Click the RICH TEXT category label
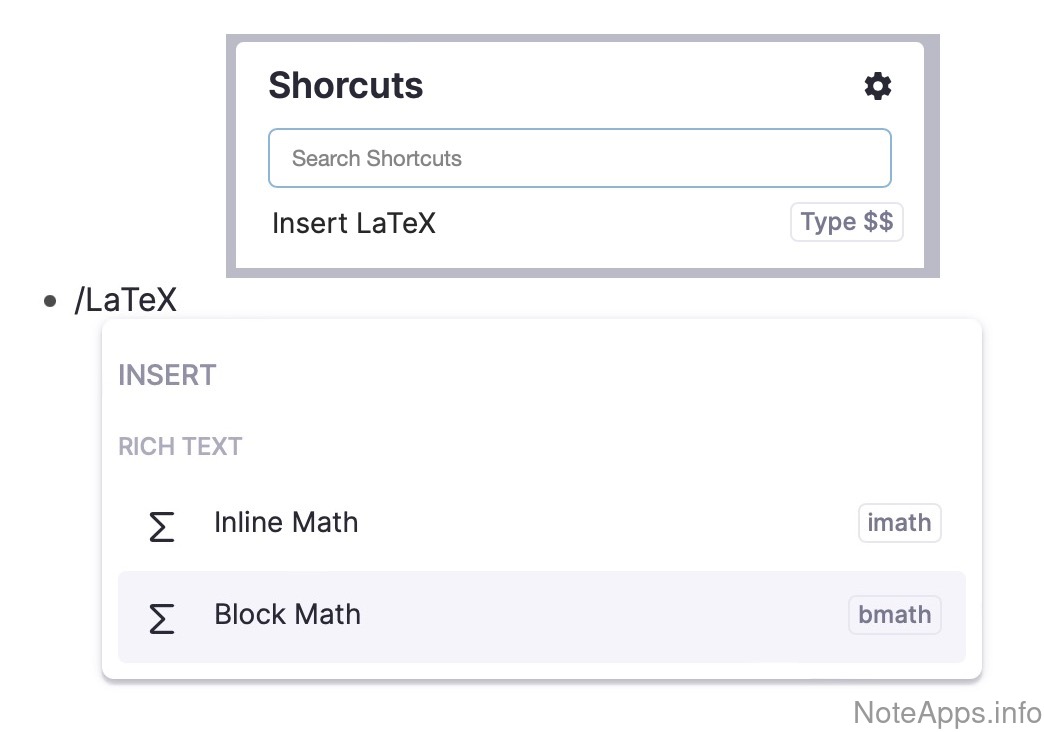This screenshot has height=732, width=1044. (180, 446)
